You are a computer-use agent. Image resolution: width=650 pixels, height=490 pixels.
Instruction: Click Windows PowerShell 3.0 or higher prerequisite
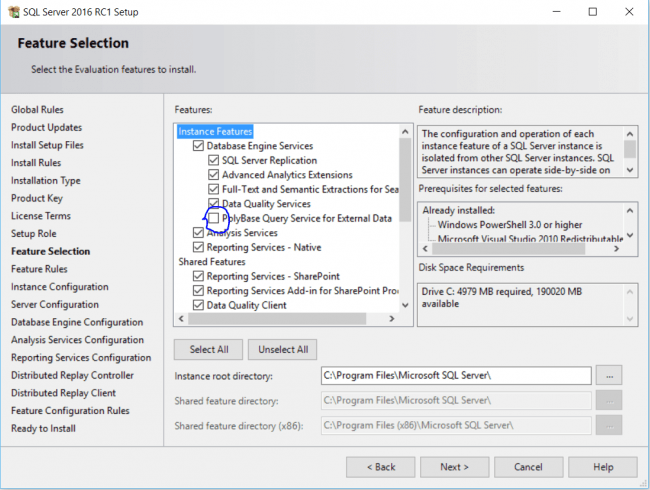pyautogui.click(x=510, y=225)
